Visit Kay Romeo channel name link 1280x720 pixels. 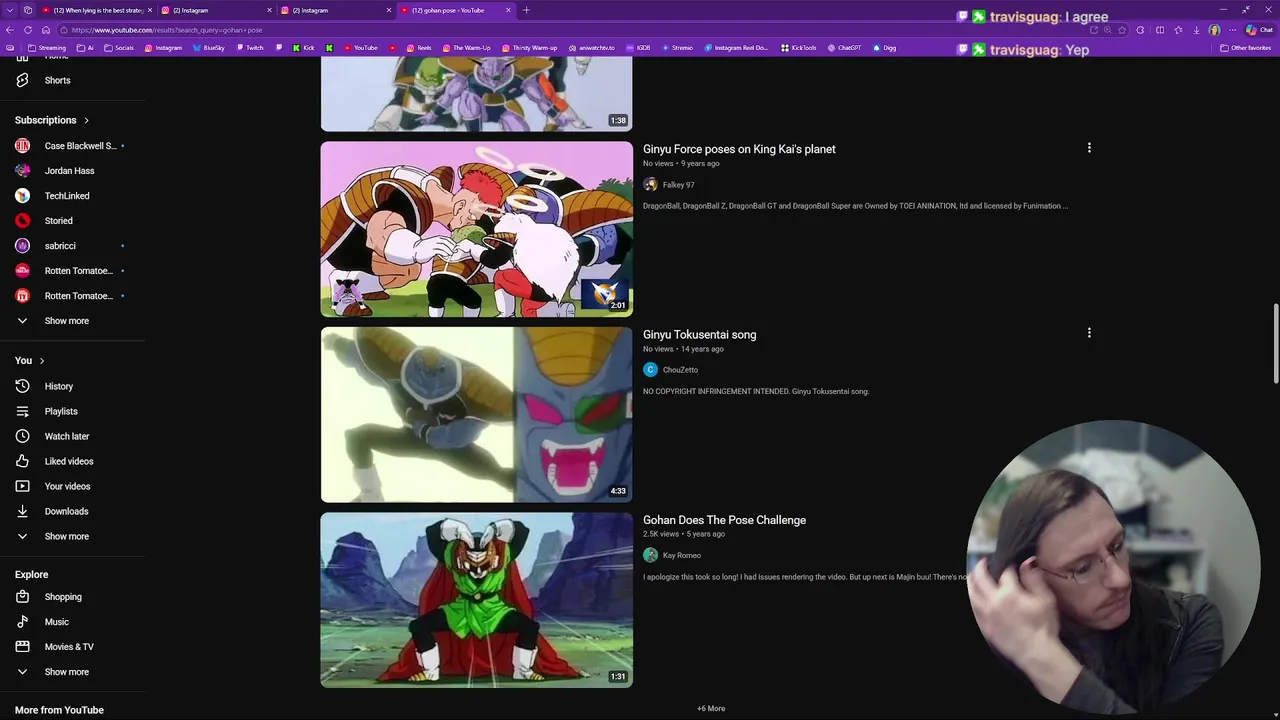(681, 555)
